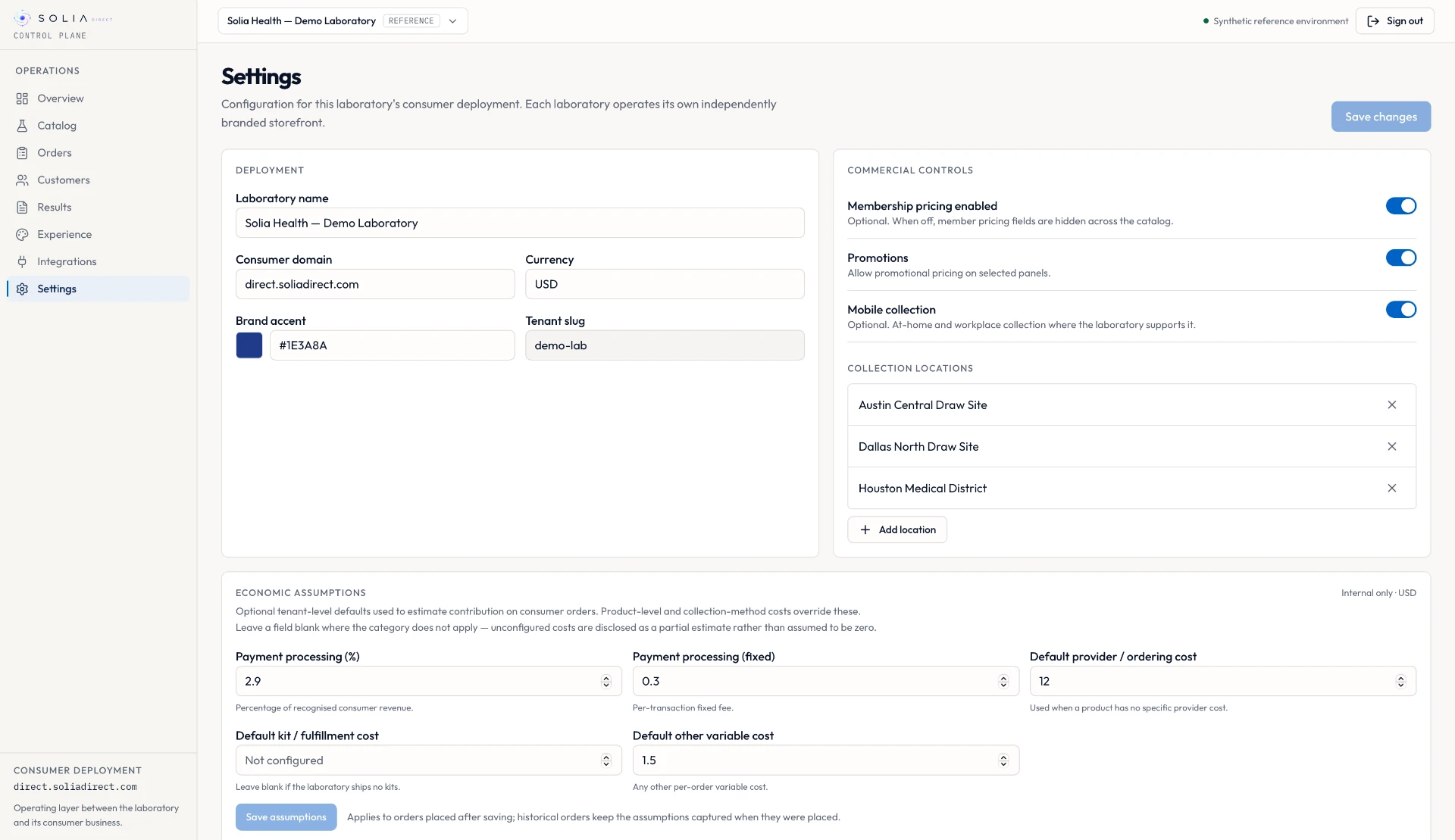Edit the Brand accent hex value field

392,345
